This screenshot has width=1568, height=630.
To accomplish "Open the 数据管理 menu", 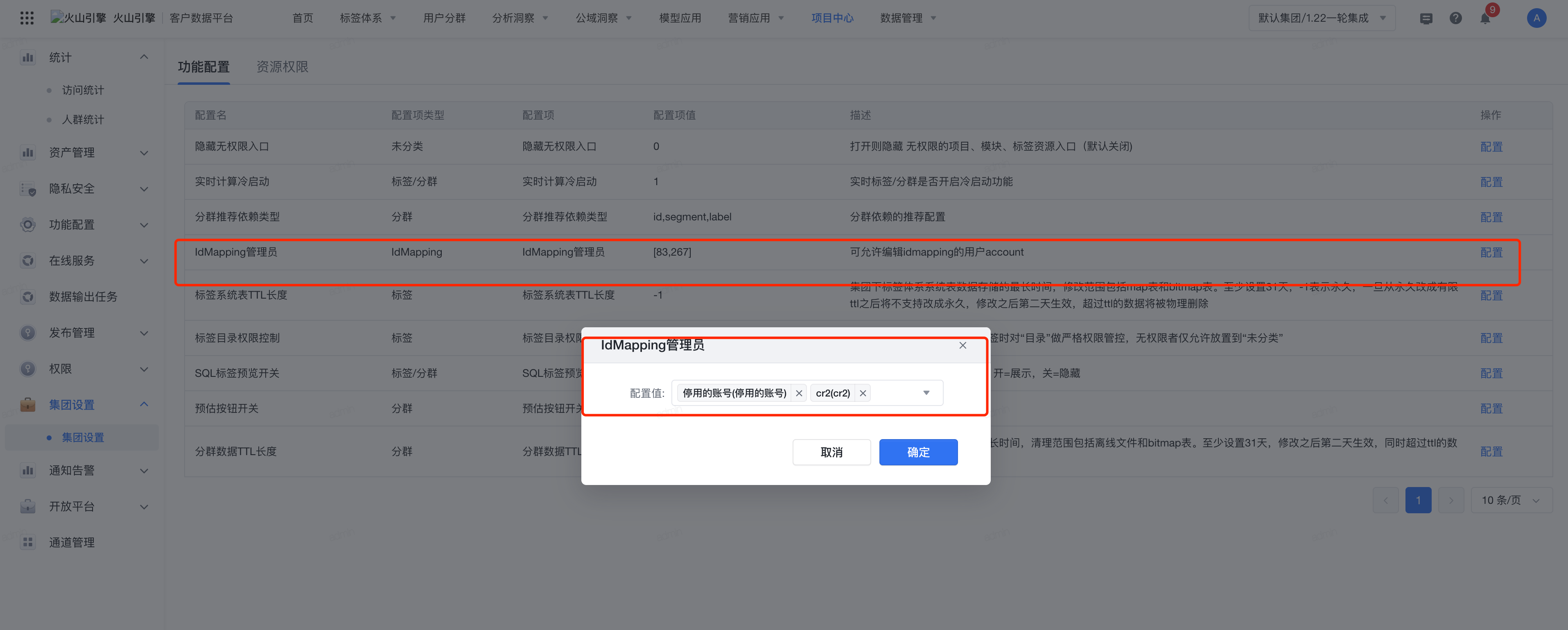I will tap(908, 18).
